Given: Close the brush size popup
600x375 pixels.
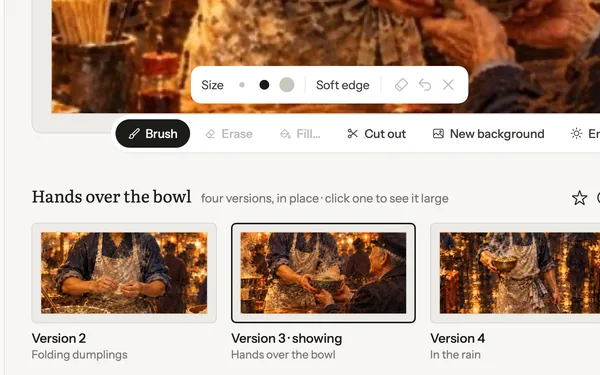Looking at the screenshot, I should point(448,85).
